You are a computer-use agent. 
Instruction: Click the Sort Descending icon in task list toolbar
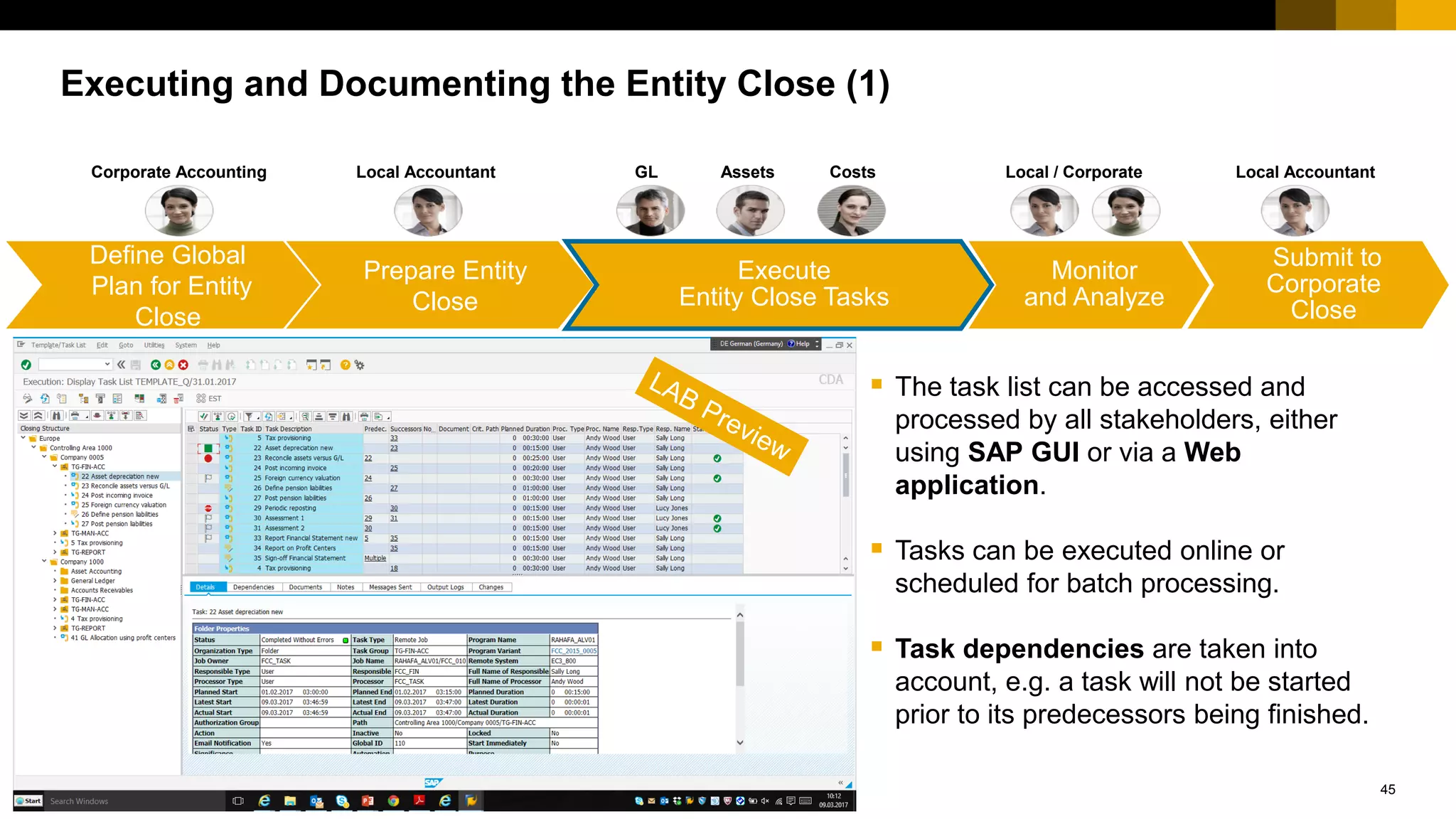332,417
